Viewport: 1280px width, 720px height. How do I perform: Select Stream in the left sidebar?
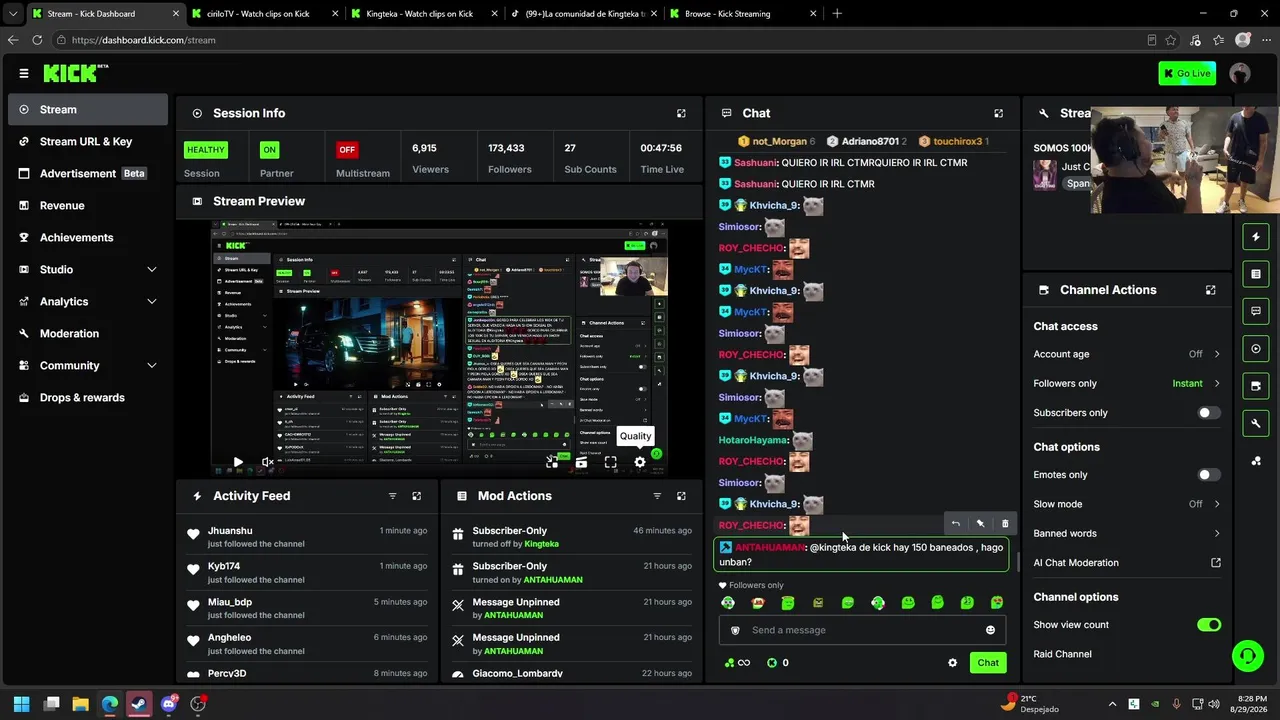tap(88, 110)
